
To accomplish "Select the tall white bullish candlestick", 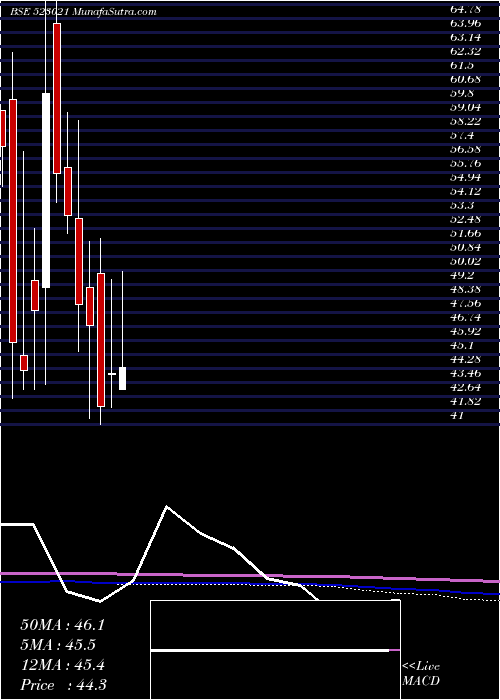I will click(46, 190).
